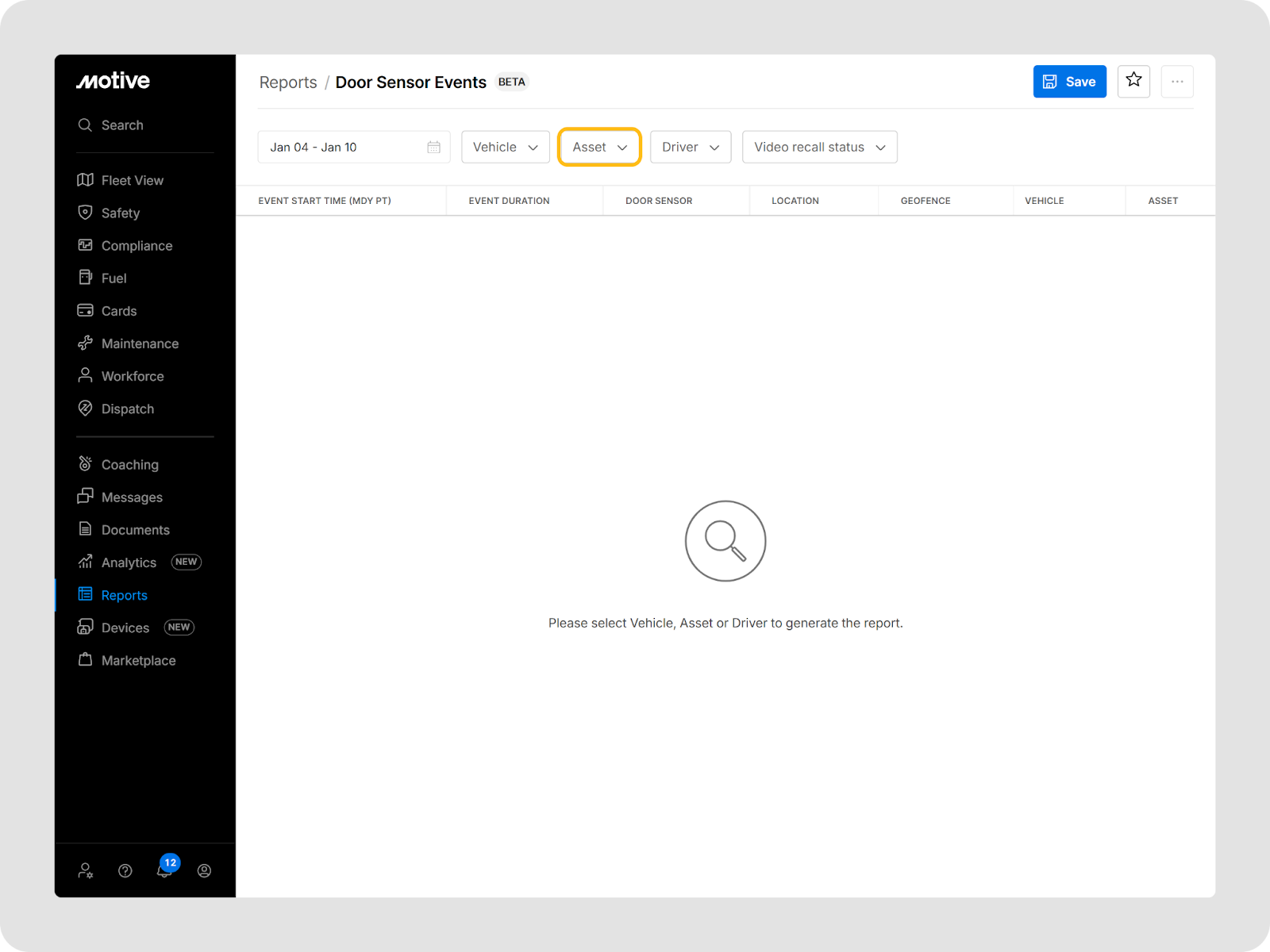Open the three-dot more options menu
This screenshot has width=1270, height=952.
point(1177,82)
